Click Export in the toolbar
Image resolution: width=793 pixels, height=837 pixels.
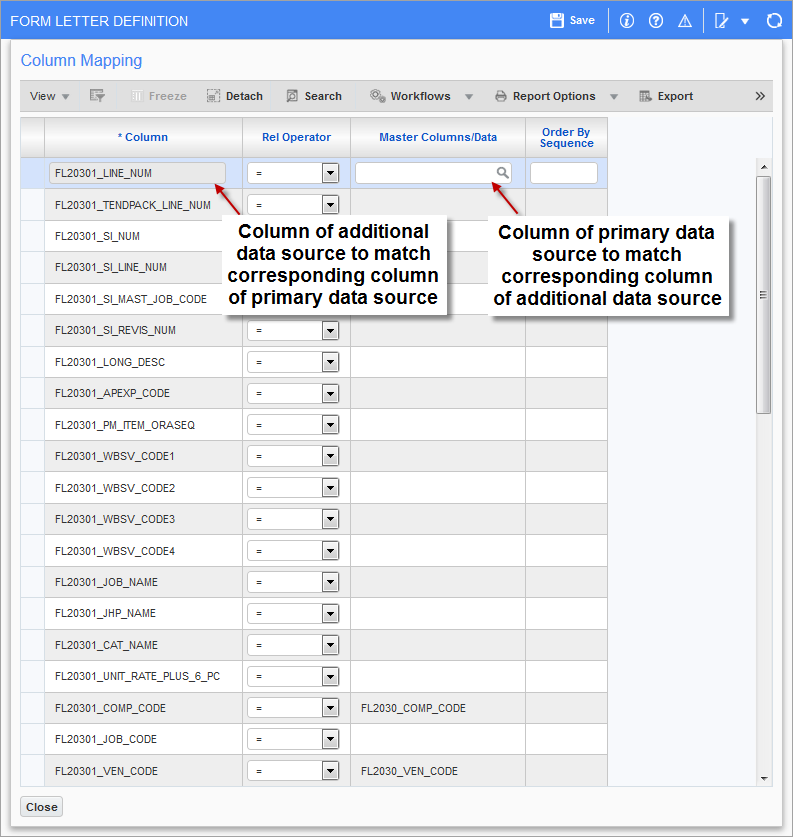(666, 96)
